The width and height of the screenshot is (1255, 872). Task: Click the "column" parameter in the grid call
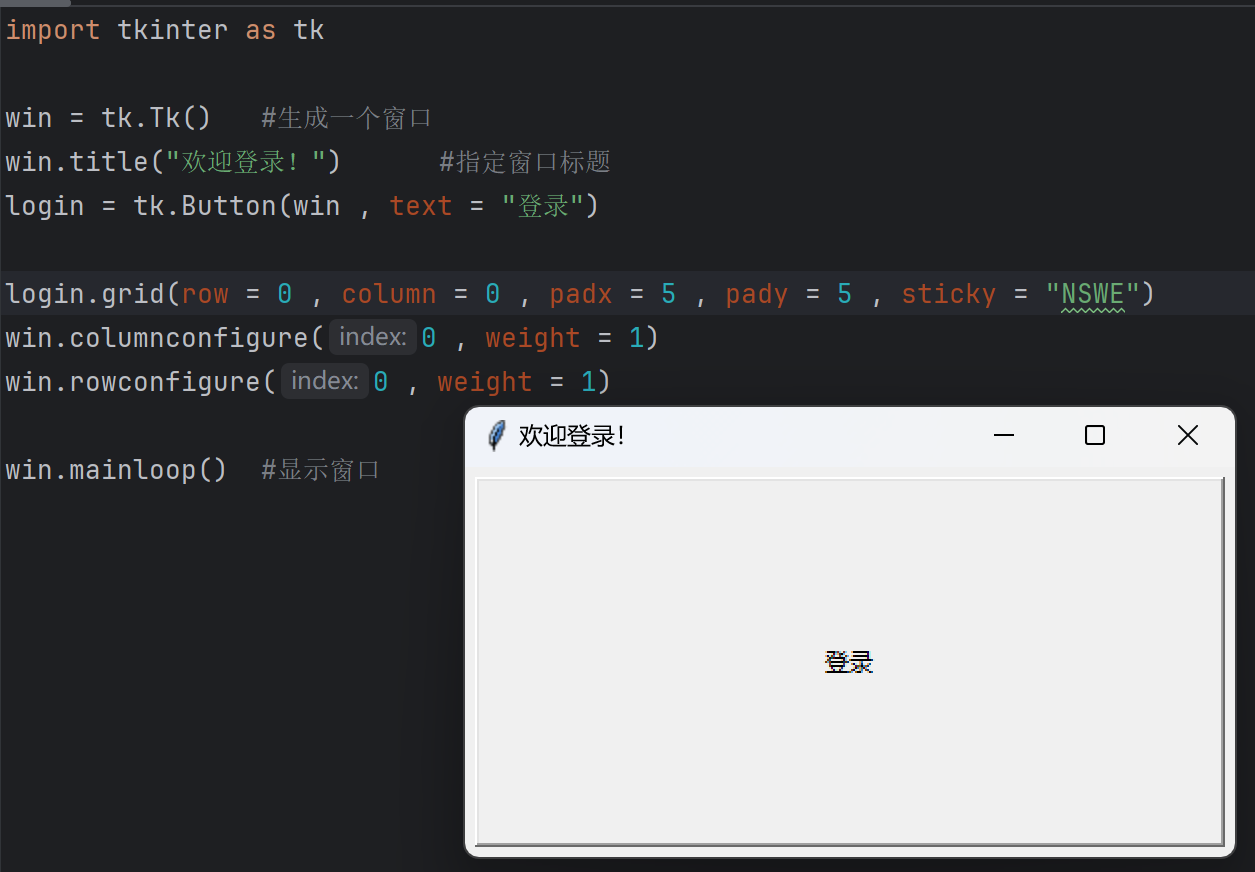click(x=389, y=294)
